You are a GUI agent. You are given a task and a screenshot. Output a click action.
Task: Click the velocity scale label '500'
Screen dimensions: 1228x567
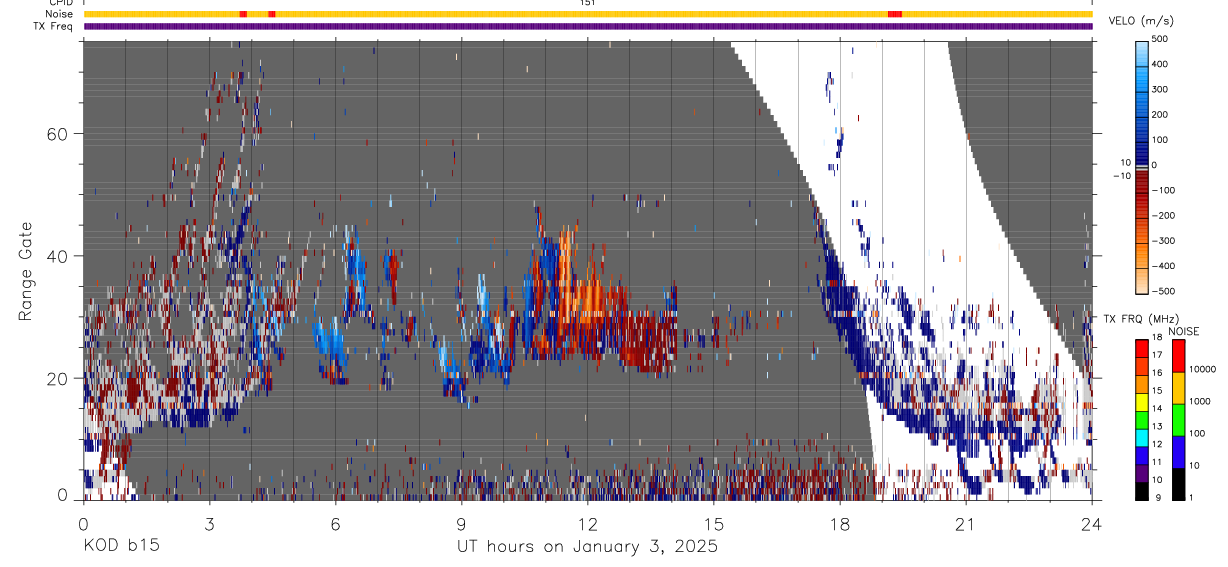coord(1160,40)
